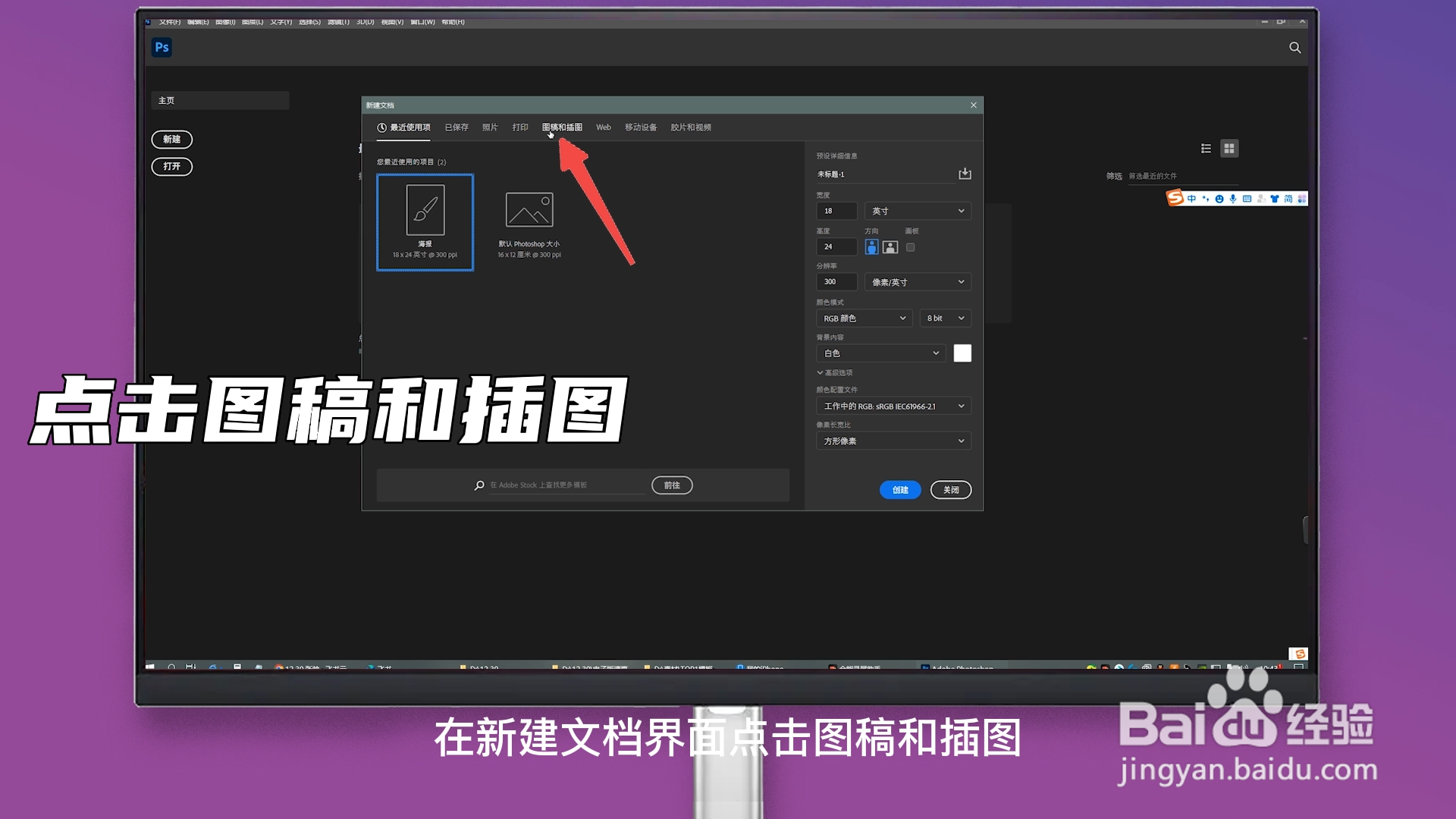Select portrait orientation under 方向
The image size is (1456, 819).
tap(871, 246)
